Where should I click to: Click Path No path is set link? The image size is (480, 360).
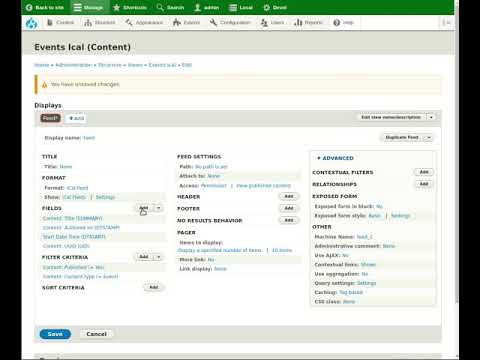pos(211,166)
